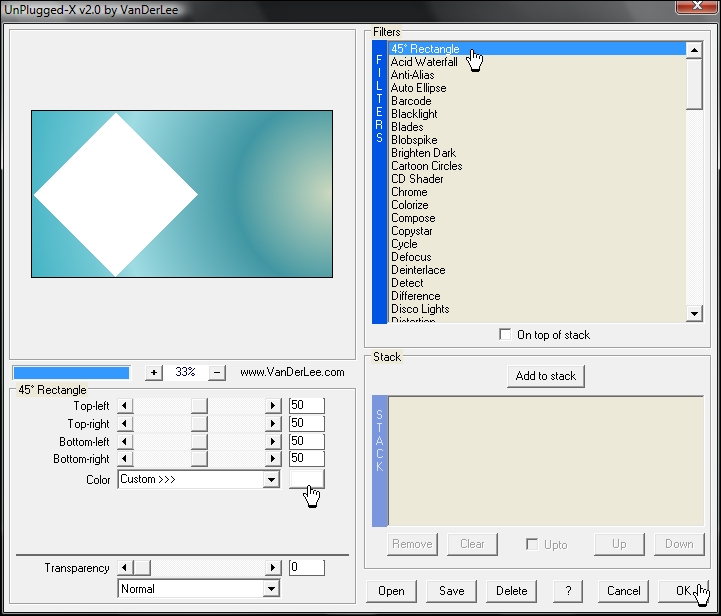The image size is (721, 616).
Task: Click filter list scroll down arrow
Action: pos(694,314)
